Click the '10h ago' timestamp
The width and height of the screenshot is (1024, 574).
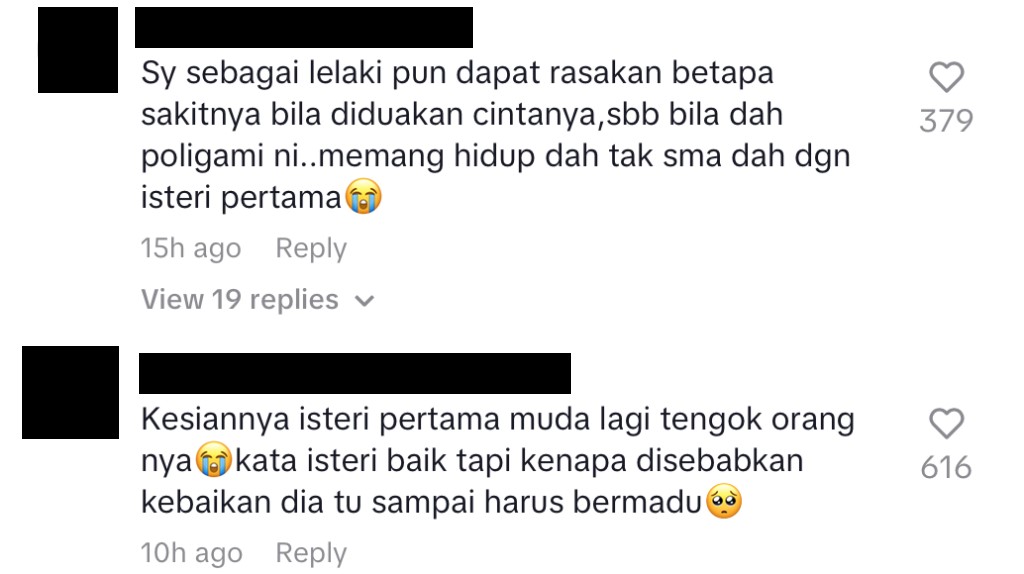pos(191,553)
